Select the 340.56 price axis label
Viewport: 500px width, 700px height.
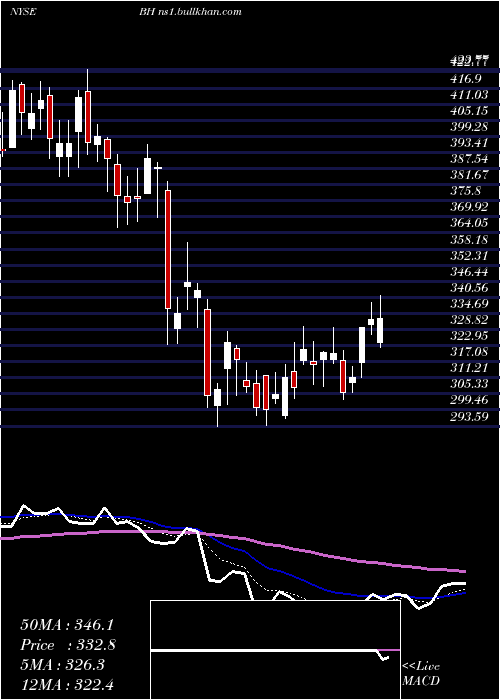point(470,288)
